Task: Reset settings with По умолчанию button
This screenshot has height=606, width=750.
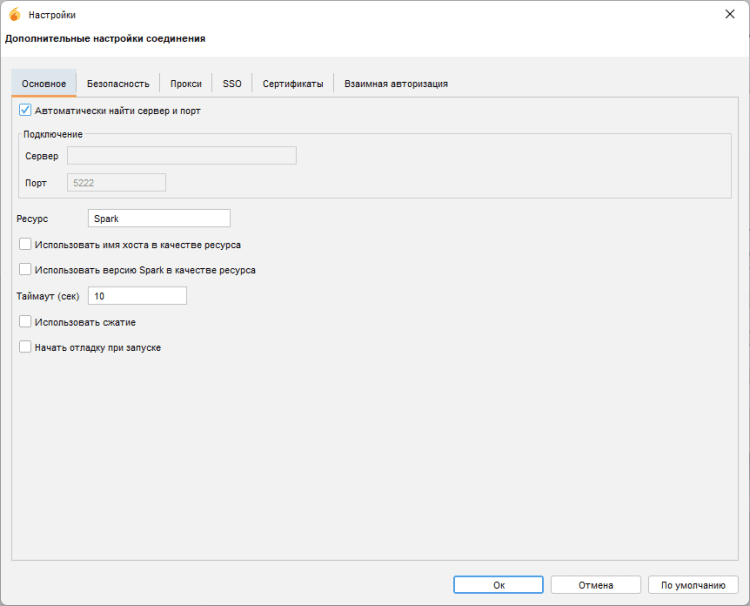Action: (x=693, y=585)
